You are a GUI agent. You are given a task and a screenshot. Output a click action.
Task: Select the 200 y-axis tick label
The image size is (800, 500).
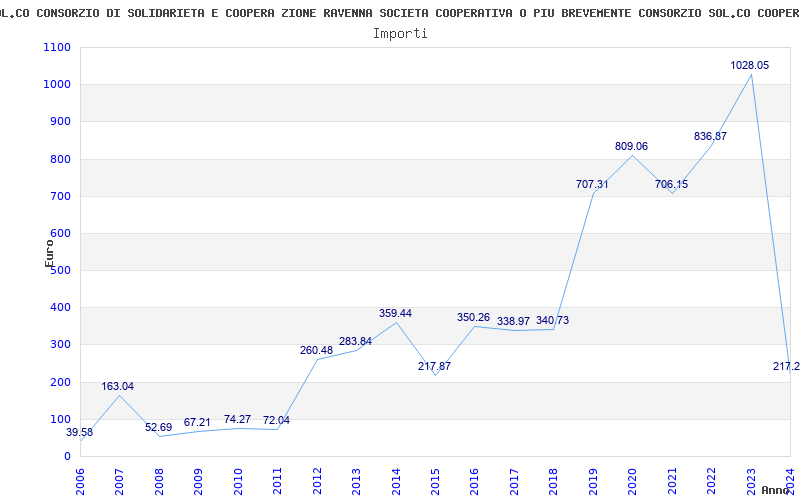(60, 382)
